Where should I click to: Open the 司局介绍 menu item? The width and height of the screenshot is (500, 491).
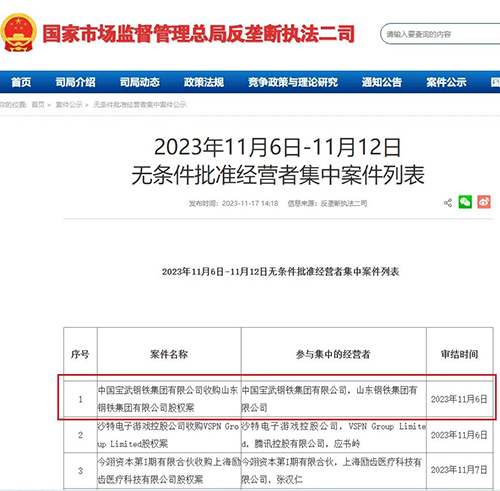click(x=75, y=82)
